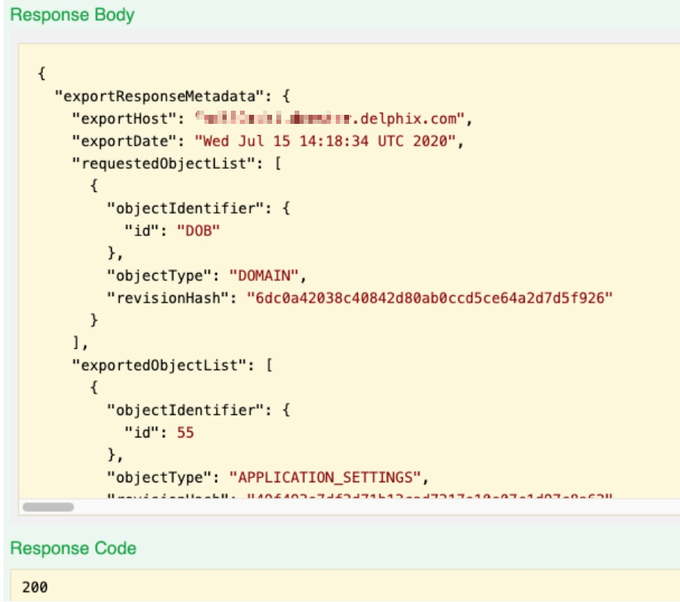680x602 pixels.
Task: Click the "DOMAIN" objectType value
Action: (x=264, y=275)
